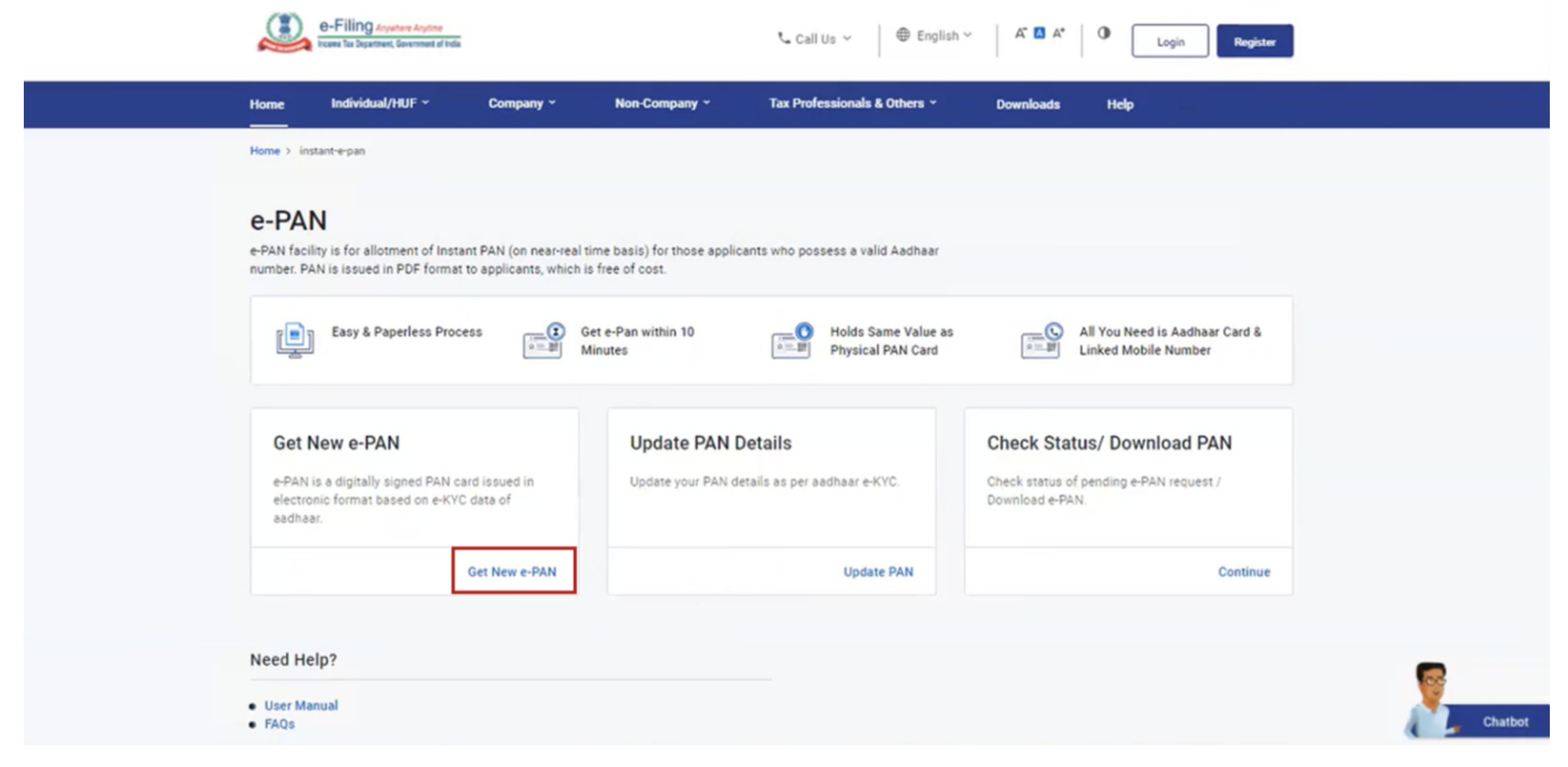Click the Get e-Pan within 10 Minutes text

tap(637, 341)
